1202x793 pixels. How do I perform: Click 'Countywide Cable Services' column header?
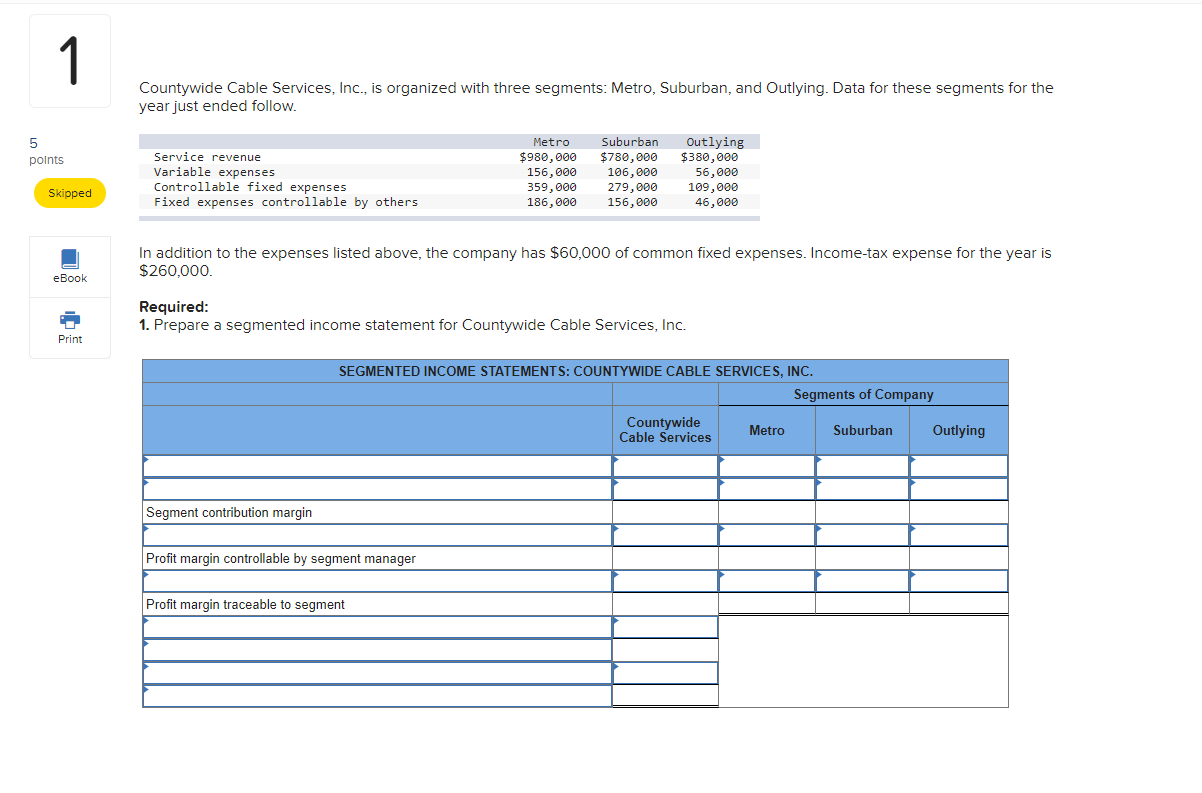pyautogui.click(x=665, y=430)
